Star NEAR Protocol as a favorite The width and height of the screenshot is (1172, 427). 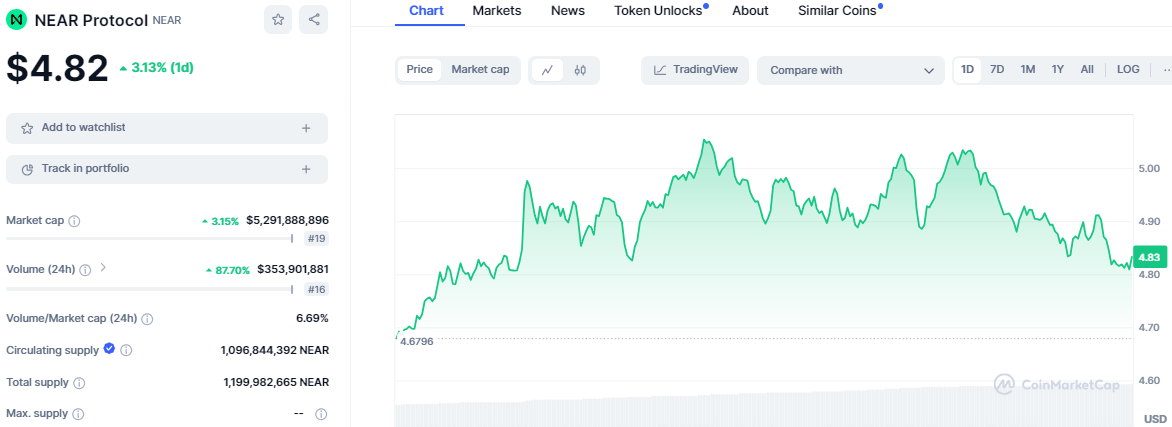point(278,19)
